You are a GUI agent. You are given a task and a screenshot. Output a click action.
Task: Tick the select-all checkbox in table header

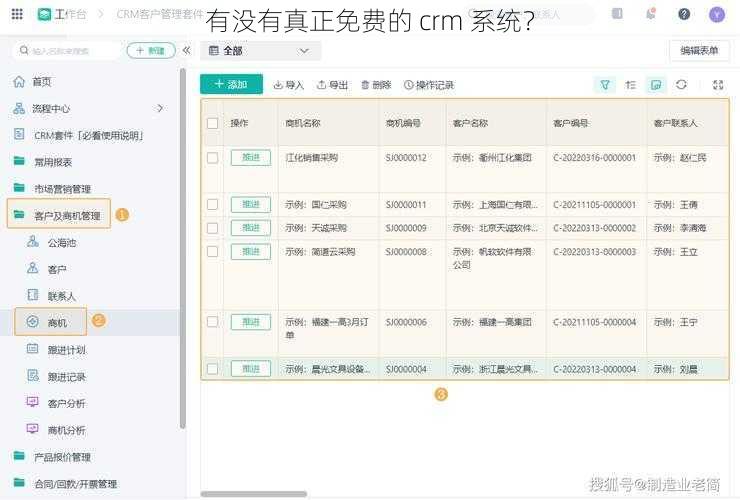[212, 123]
